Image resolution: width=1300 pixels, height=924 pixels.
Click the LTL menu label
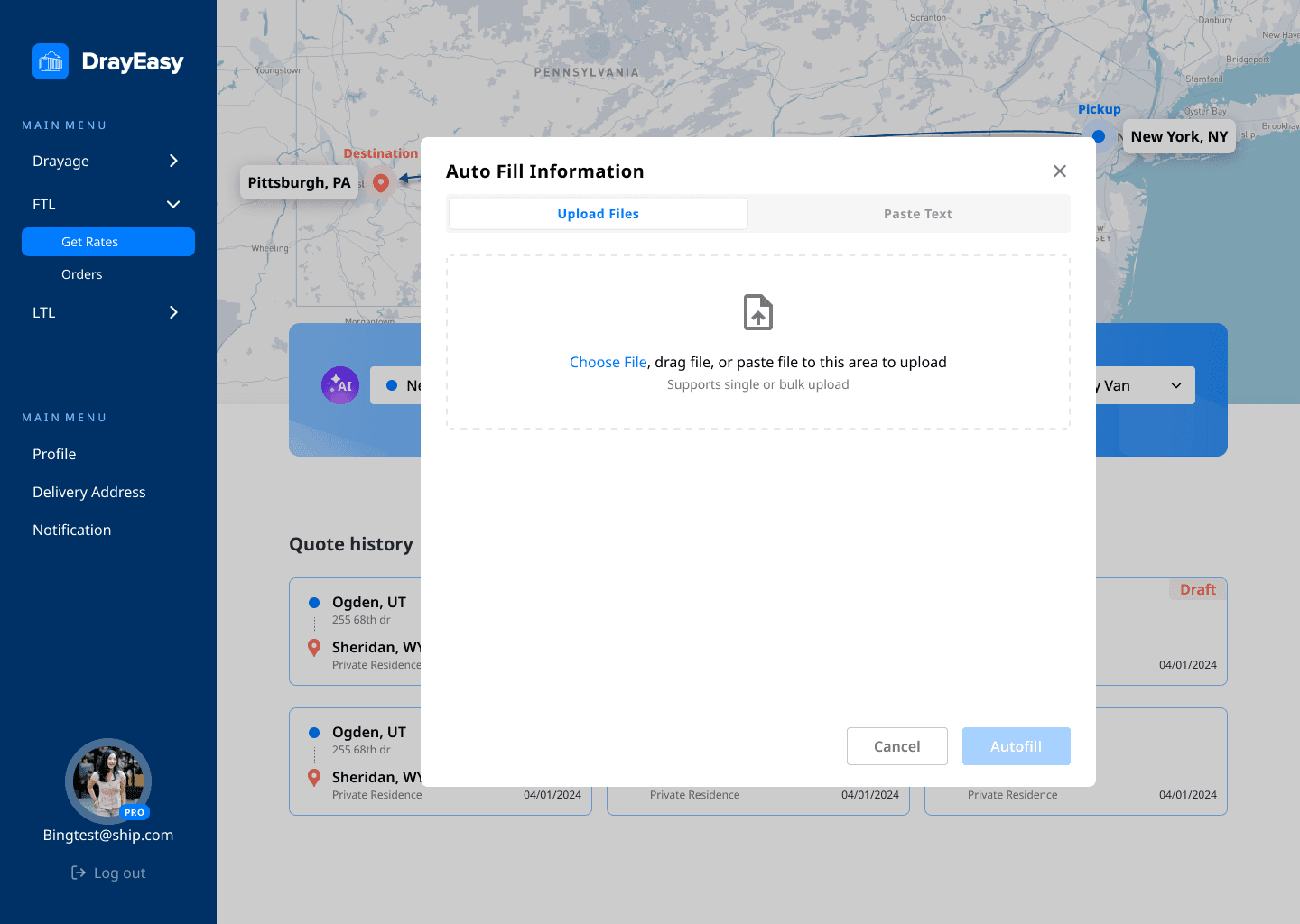[x=44, y=312]
